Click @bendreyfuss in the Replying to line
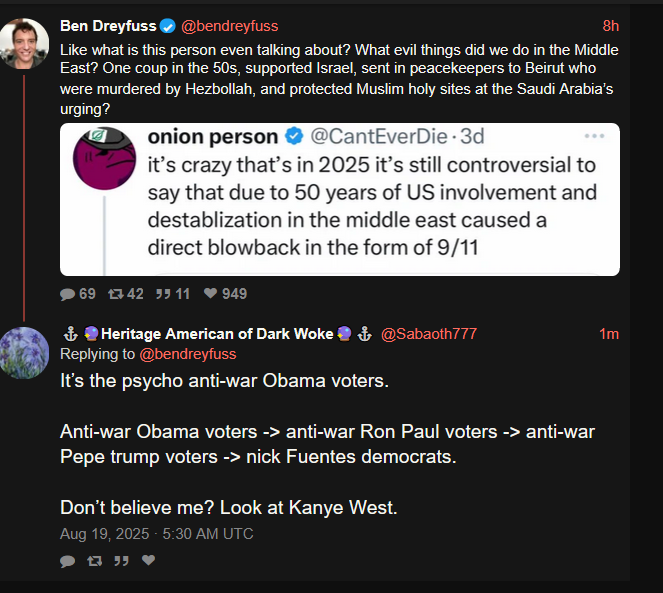 (190, 354)
